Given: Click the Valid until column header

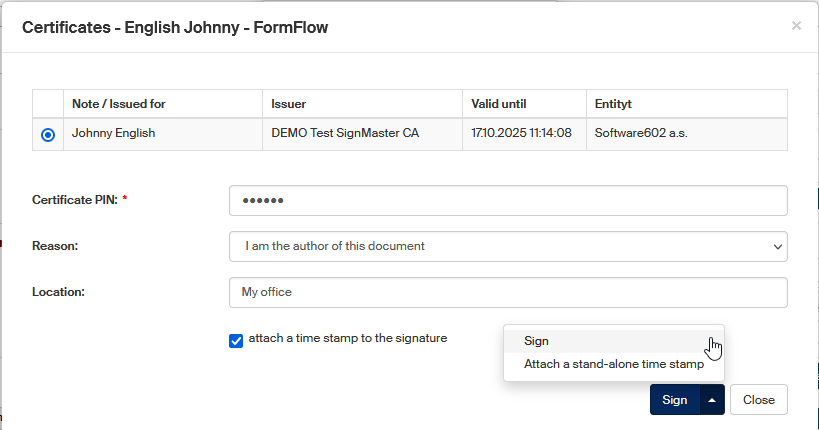Looking at the screenshot, I should (499, 104).
